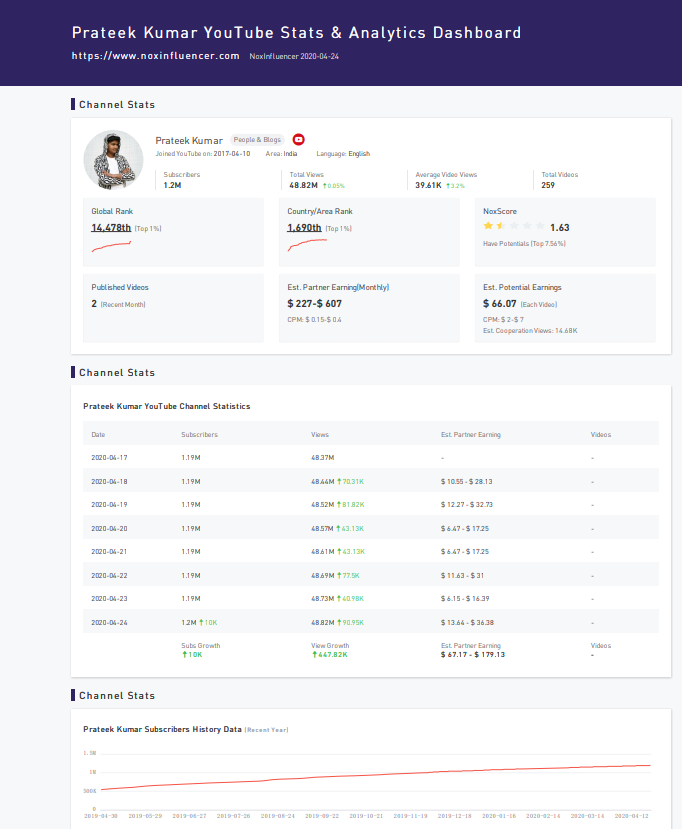Click the red subscribers history line

tap(375, 776)
